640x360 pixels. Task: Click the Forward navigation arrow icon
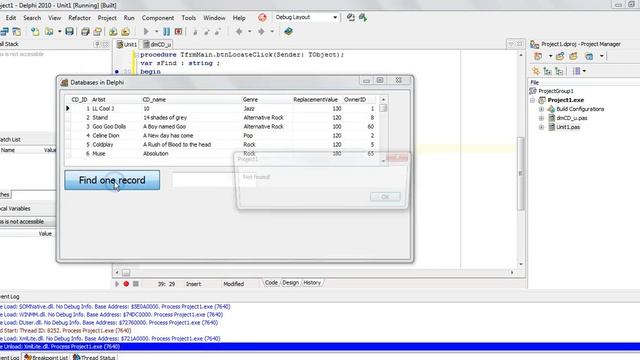point(261,31)
